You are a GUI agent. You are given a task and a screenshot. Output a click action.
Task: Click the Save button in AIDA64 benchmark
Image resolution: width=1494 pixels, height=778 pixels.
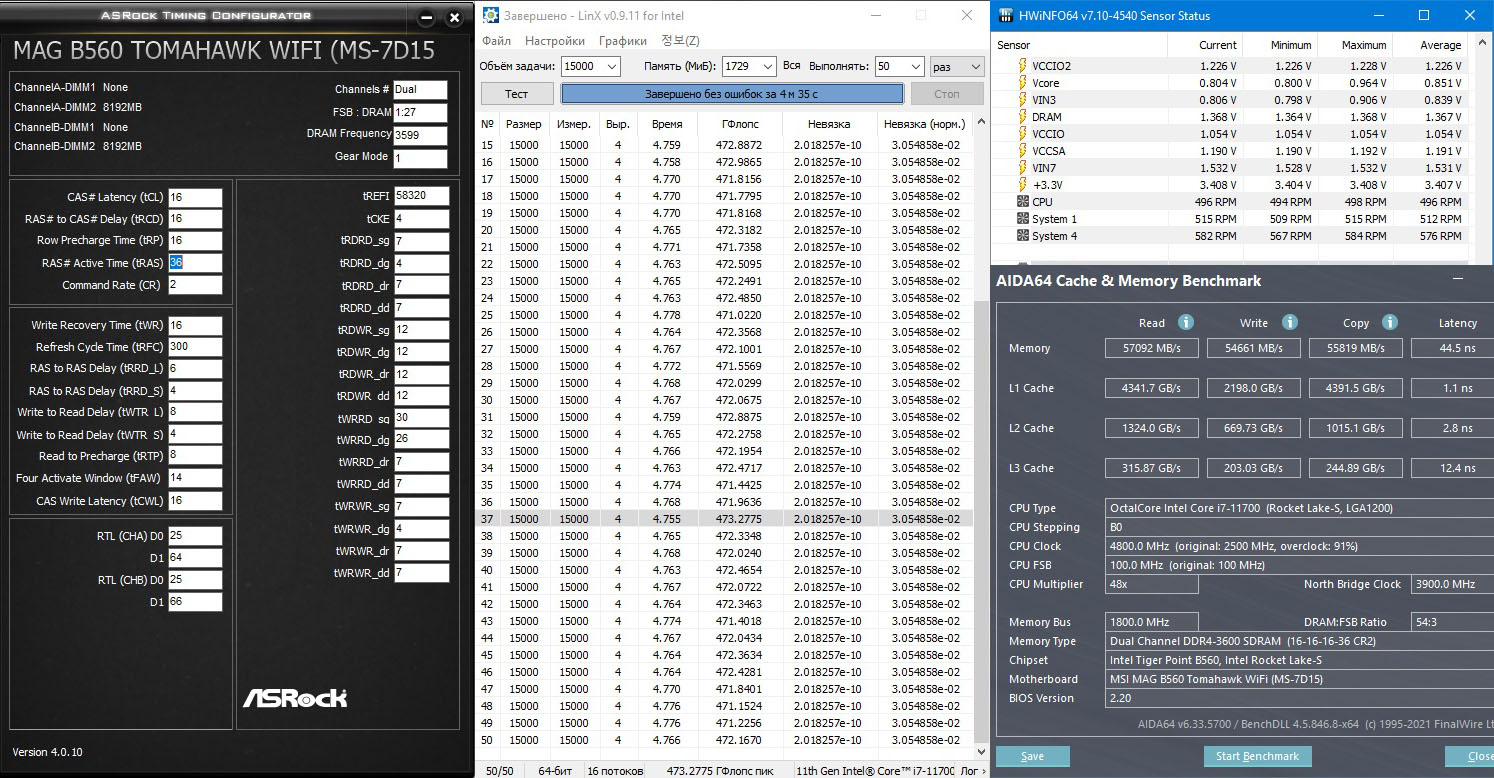tap(1033, 756)
